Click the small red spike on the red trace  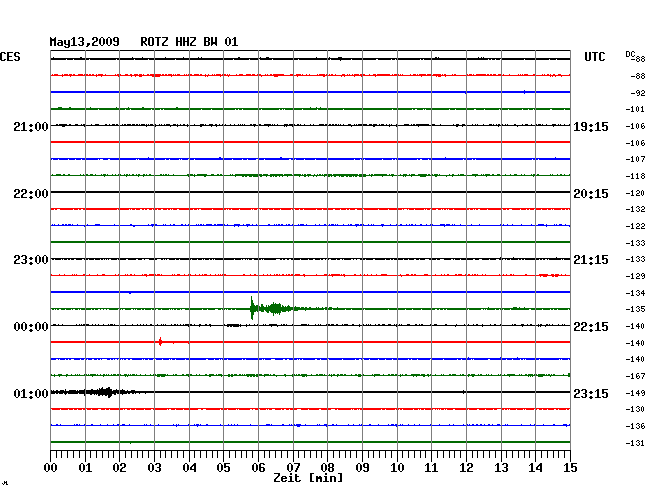click(160, 342)
